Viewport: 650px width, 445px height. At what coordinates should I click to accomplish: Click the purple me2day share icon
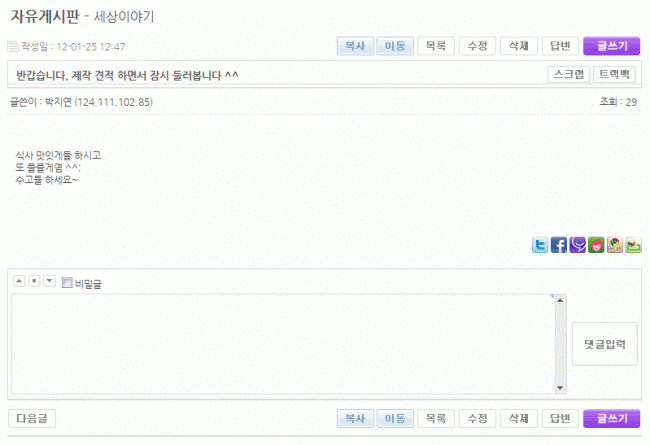click(577, 245)
